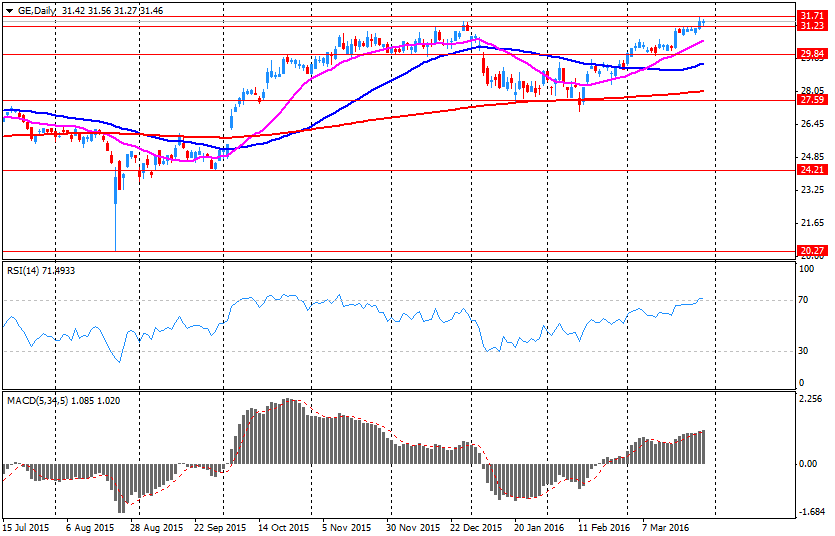Click the 15 Jul 2015 date label
The image size is (835, 536).
(26, 528)
